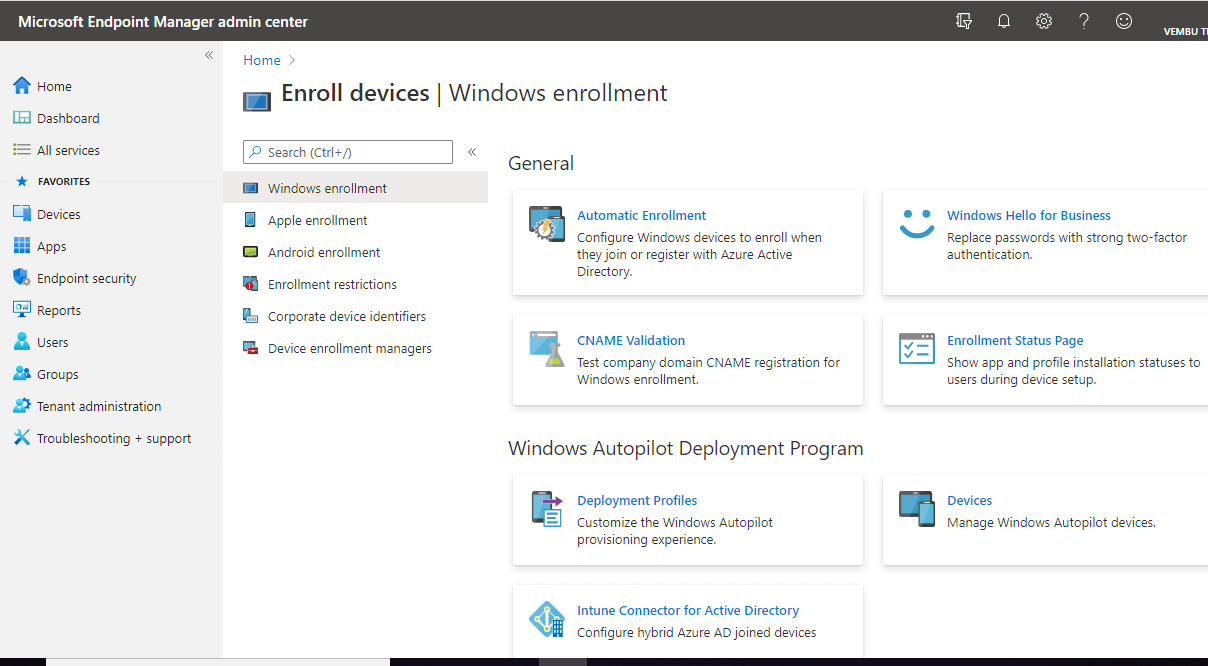Open the Windows Hello for Business link

coord(1029,215)
